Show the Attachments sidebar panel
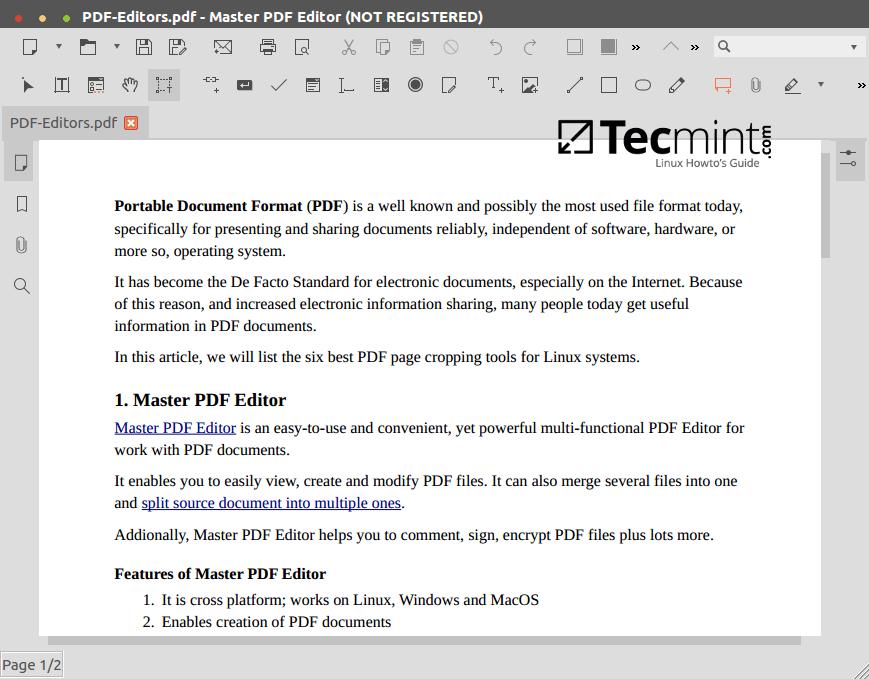The image size is (869, 679). click(20, 245)
